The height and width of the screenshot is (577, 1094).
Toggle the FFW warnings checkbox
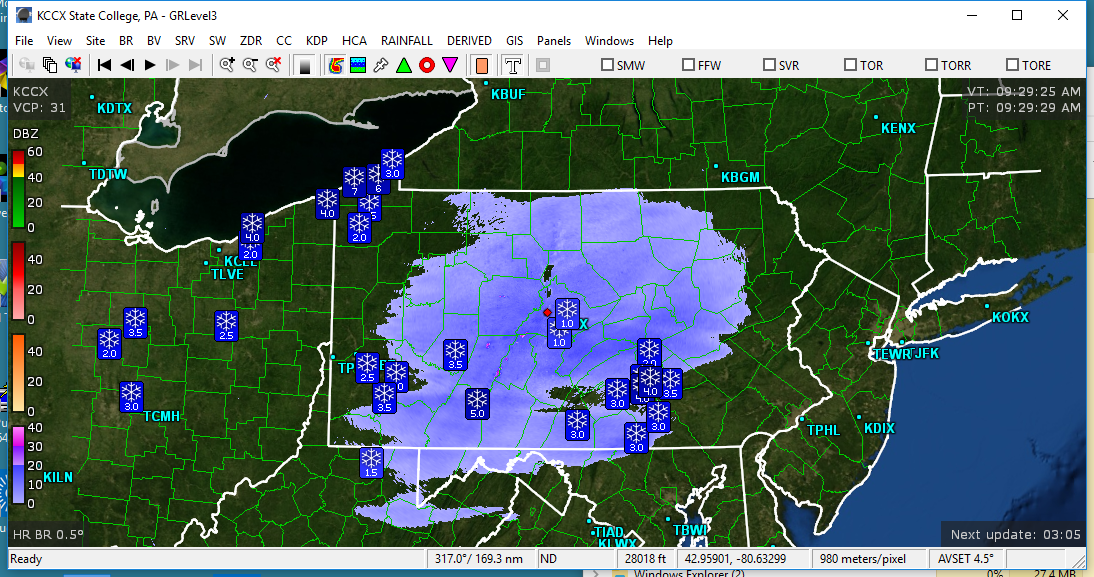tap(688, 65)
